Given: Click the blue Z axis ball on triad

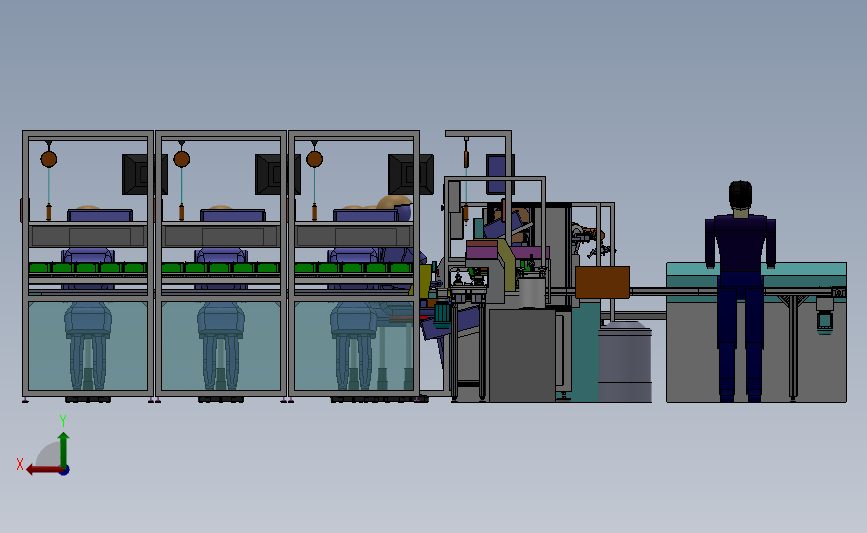Looking at the screenshot, I should point(65,471).
